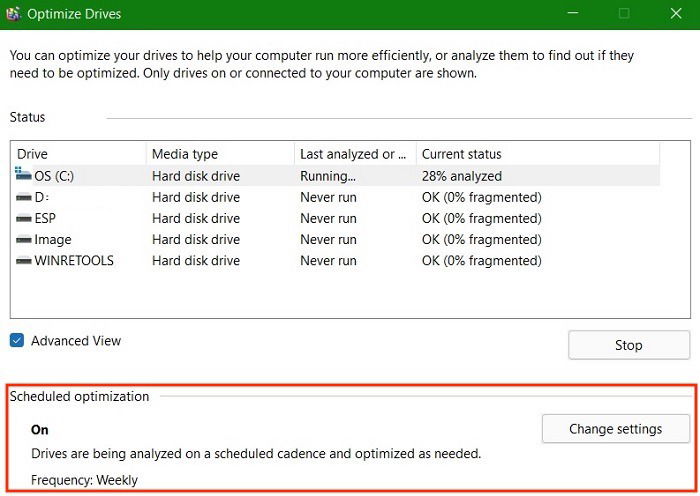Click the Image drive icon
Image resolution: width=700 pixels, height=496 pixels.
[24, 240]
